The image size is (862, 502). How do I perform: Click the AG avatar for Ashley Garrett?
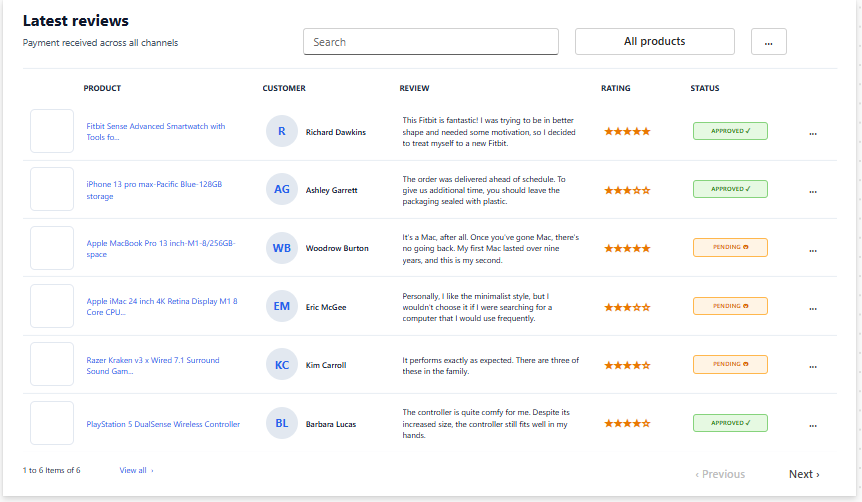(x=281, y=189)
